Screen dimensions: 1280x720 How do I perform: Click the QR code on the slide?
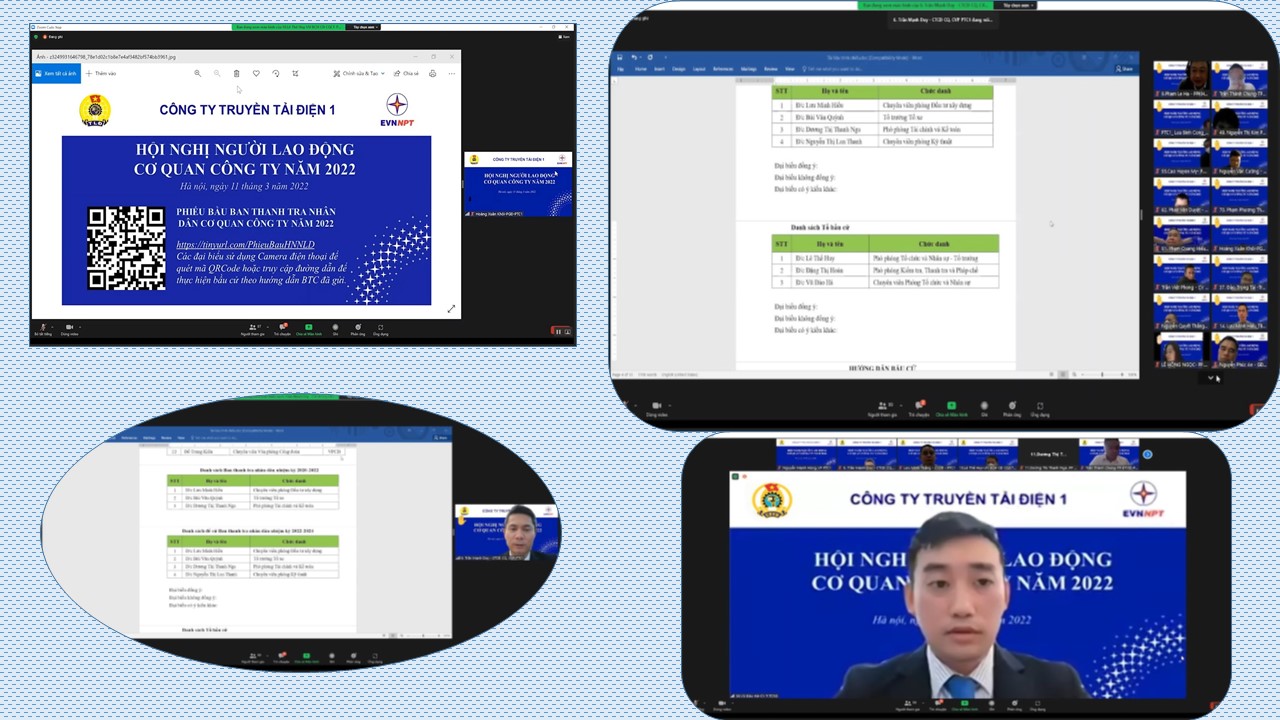coord(126,249)
